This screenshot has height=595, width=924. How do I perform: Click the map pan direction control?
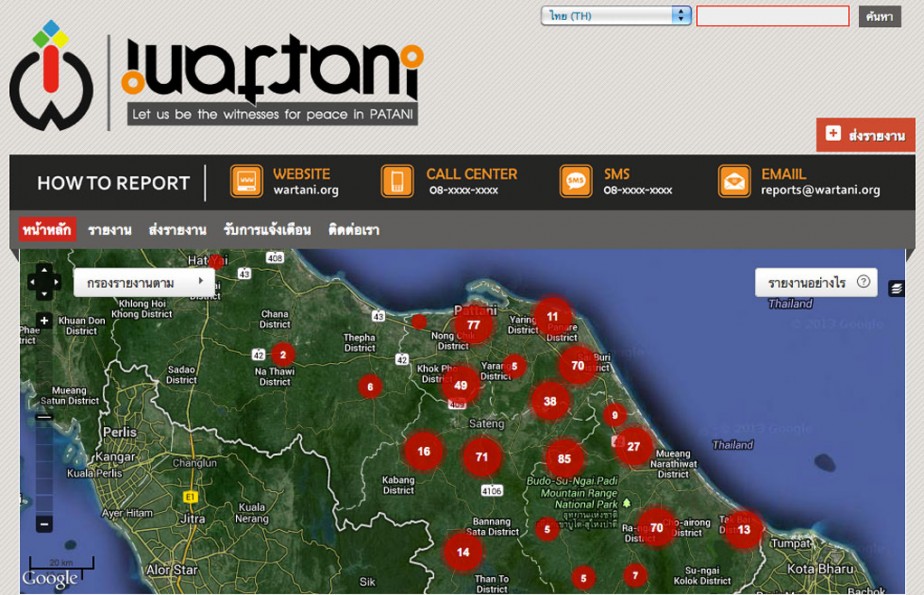point(44,282)
